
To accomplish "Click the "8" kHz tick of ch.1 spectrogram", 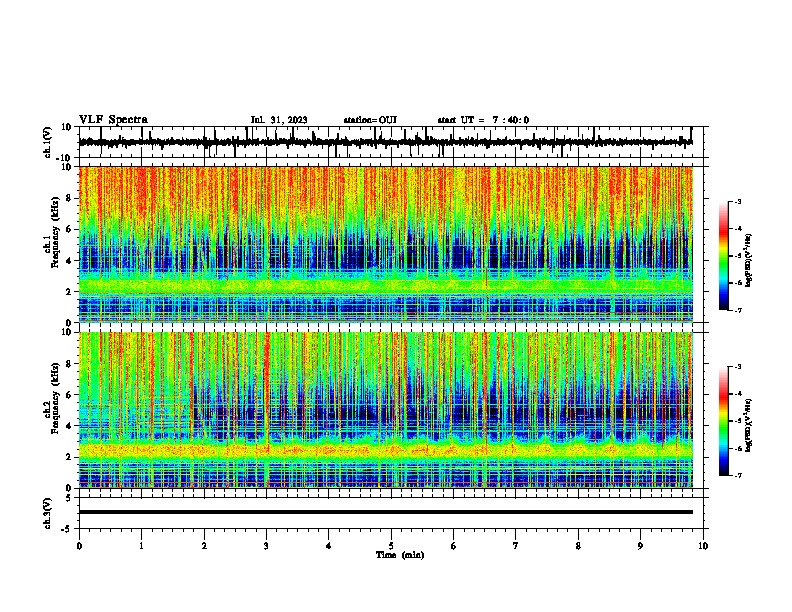I will 70,198.
